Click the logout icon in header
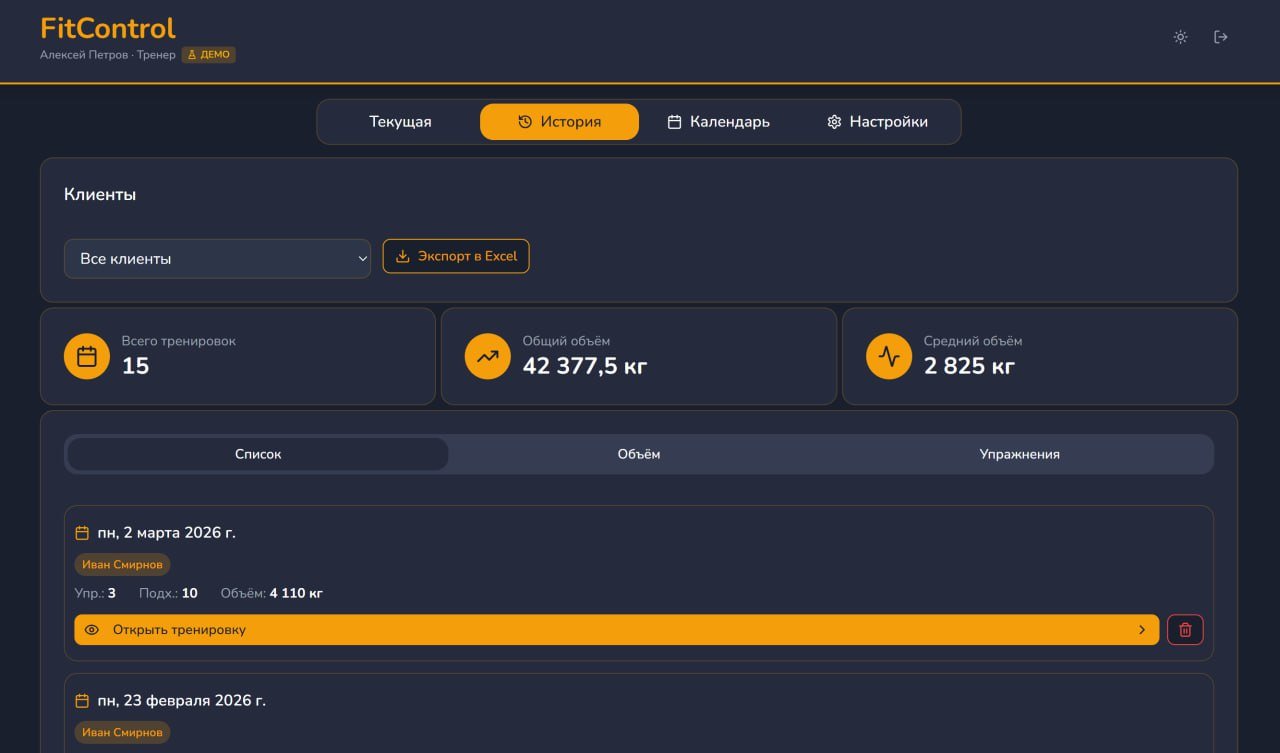Image resolution: width=1280 pixels, height=753 pixels. (x=1220, y=37)
